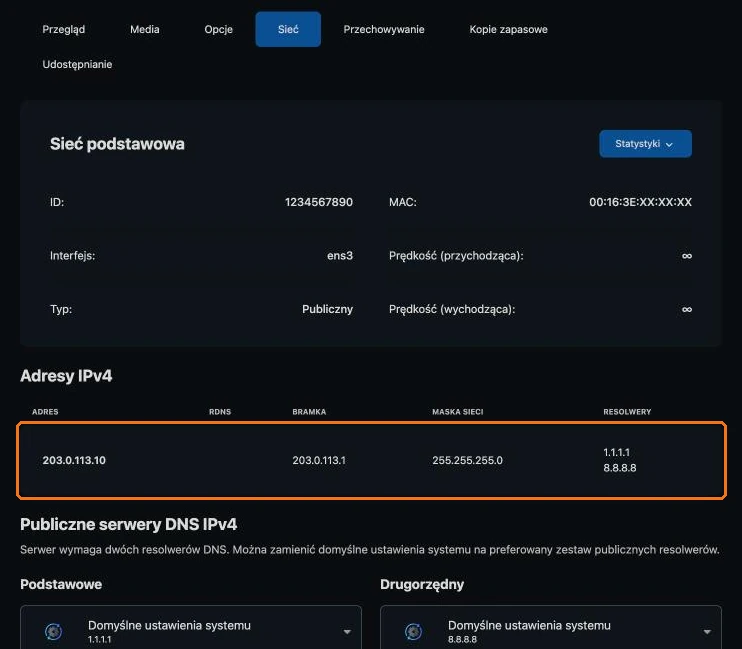Click the Prędkość (przychodząca) label
This screenshot has width=742, height=649.
(456, 256)
